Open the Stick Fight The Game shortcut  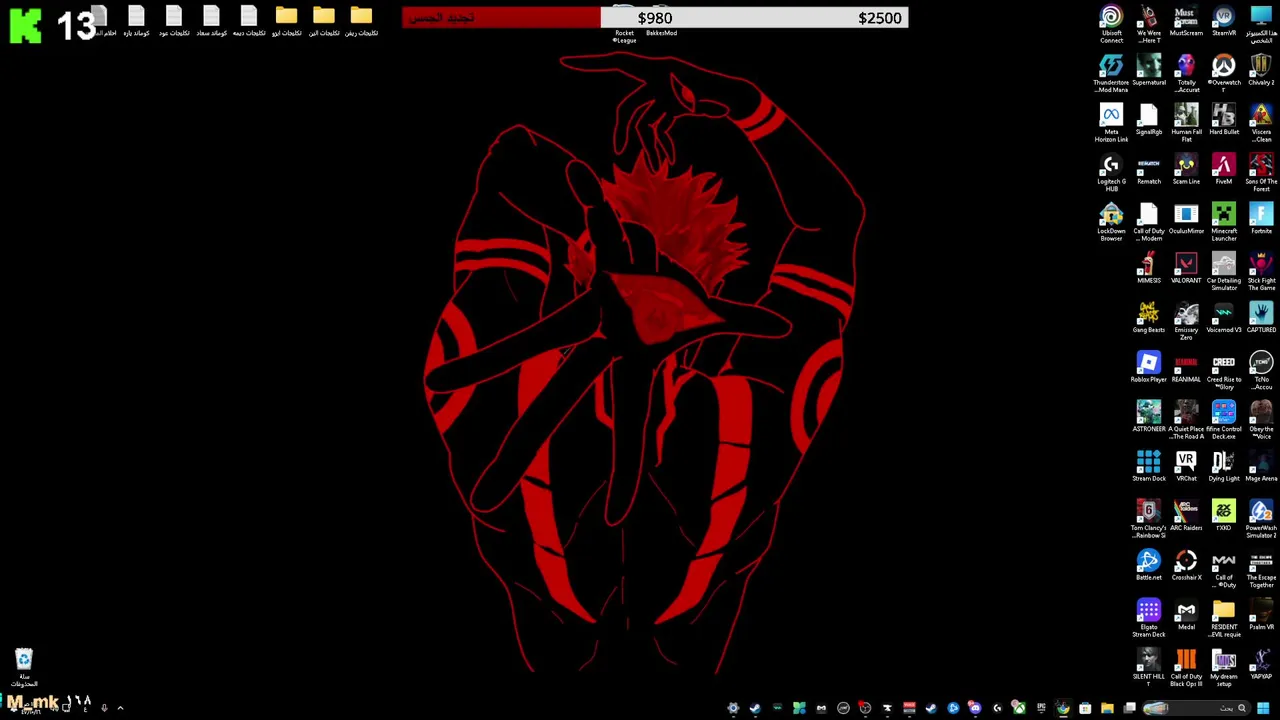click(x=1260, y=272)
